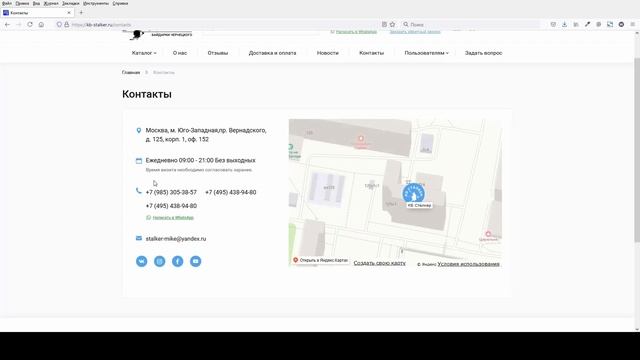This screenshot has width=640, height=360.
Task: Click the envelope email icon
Action: 139,238
